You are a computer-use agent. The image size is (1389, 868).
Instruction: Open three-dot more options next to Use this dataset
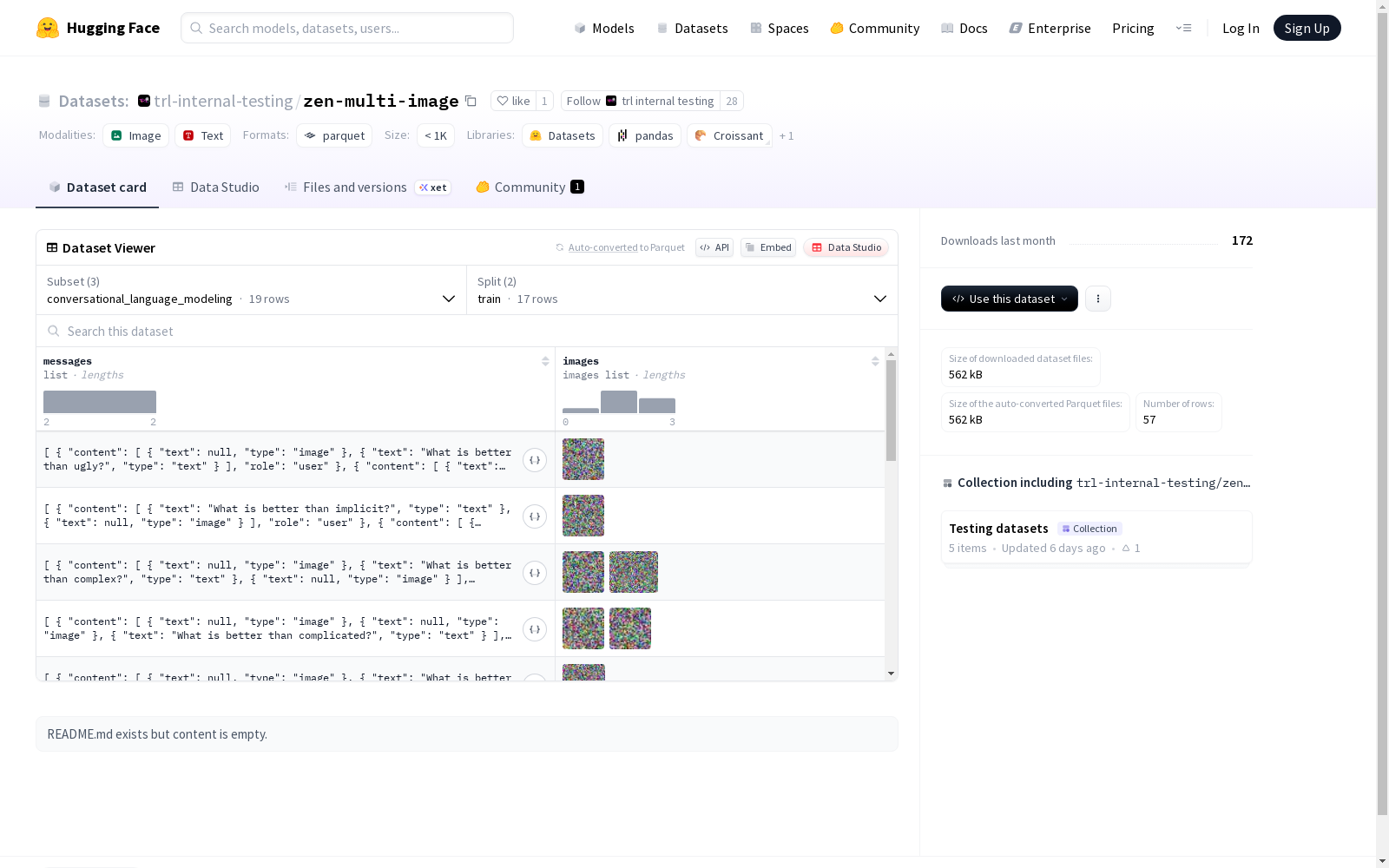(x=1098, y=299)
